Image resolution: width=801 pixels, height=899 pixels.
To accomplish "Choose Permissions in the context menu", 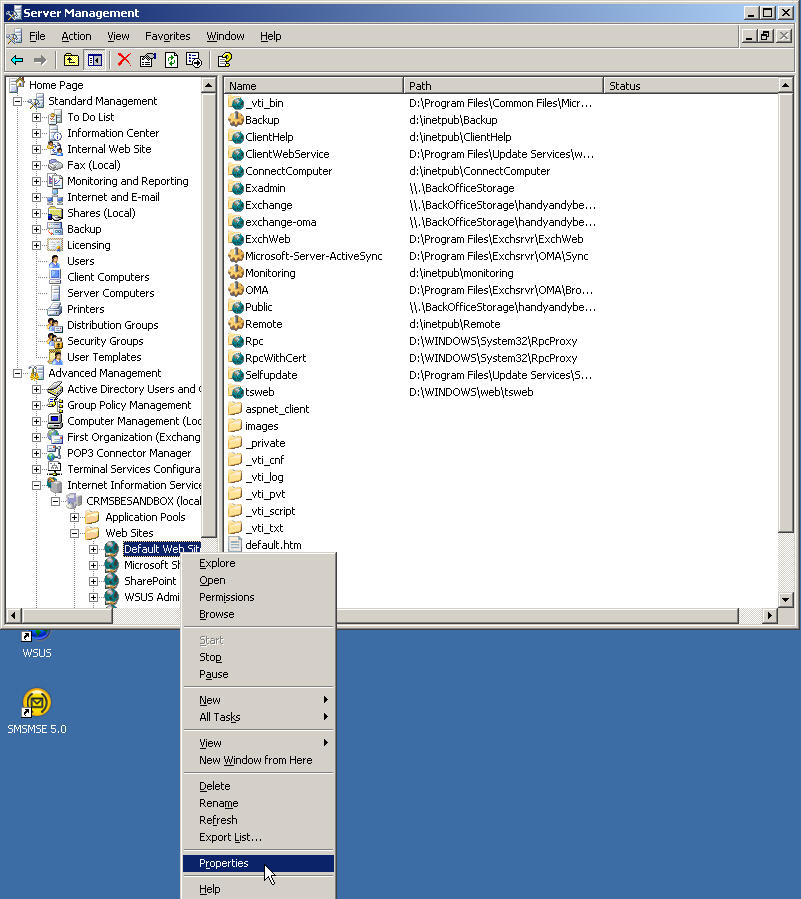I will click(259, 597).
